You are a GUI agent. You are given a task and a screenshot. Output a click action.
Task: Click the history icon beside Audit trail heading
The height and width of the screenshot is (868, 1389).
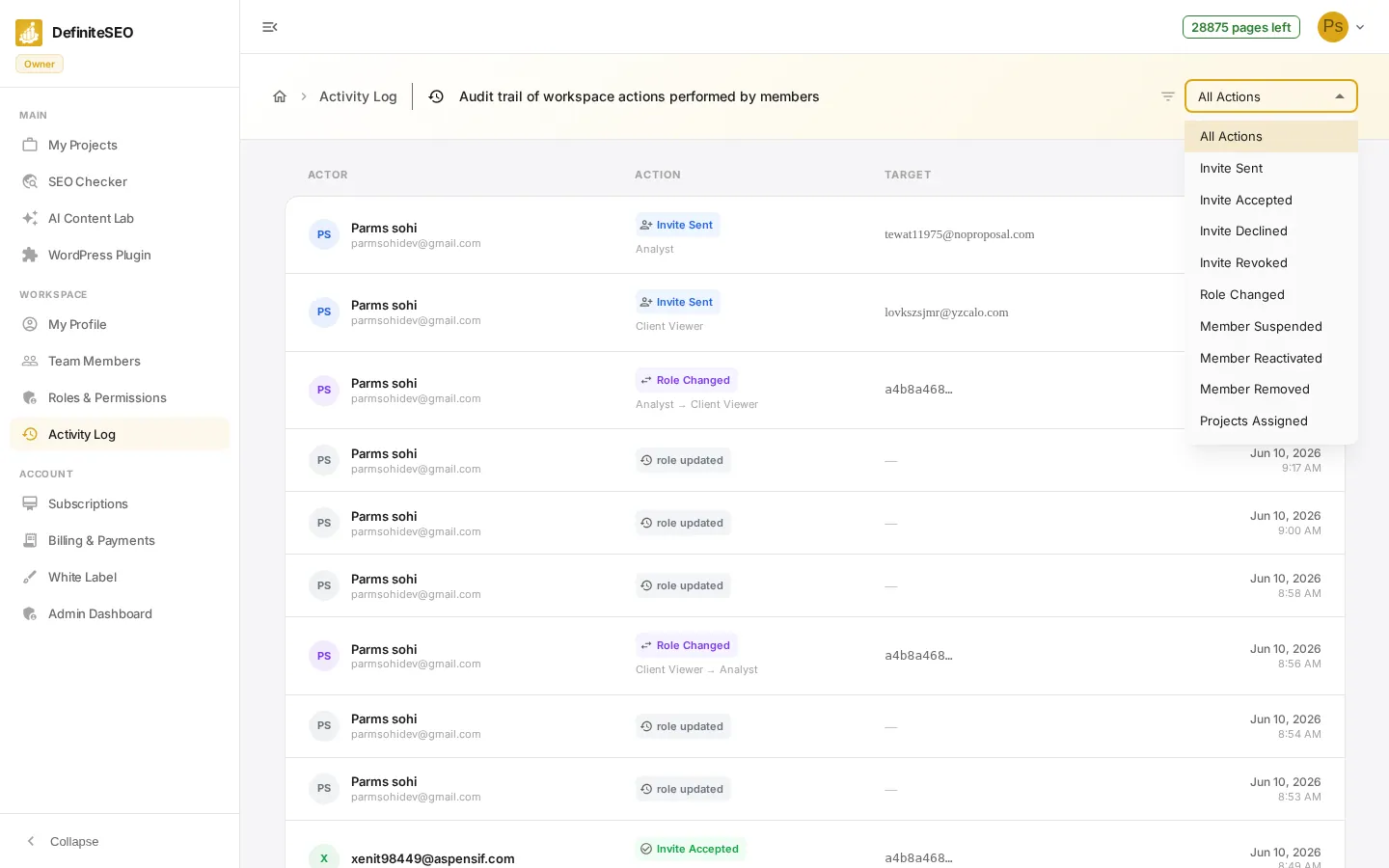pos(436,96)
